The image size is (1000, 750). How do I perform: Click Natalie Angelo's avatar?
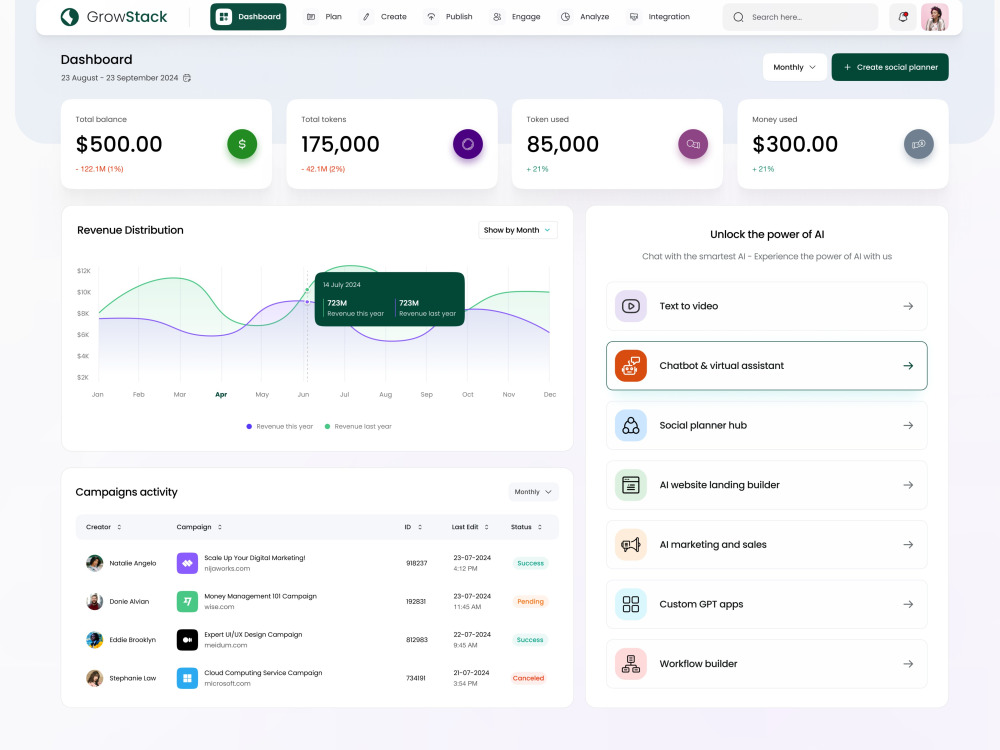94,563
